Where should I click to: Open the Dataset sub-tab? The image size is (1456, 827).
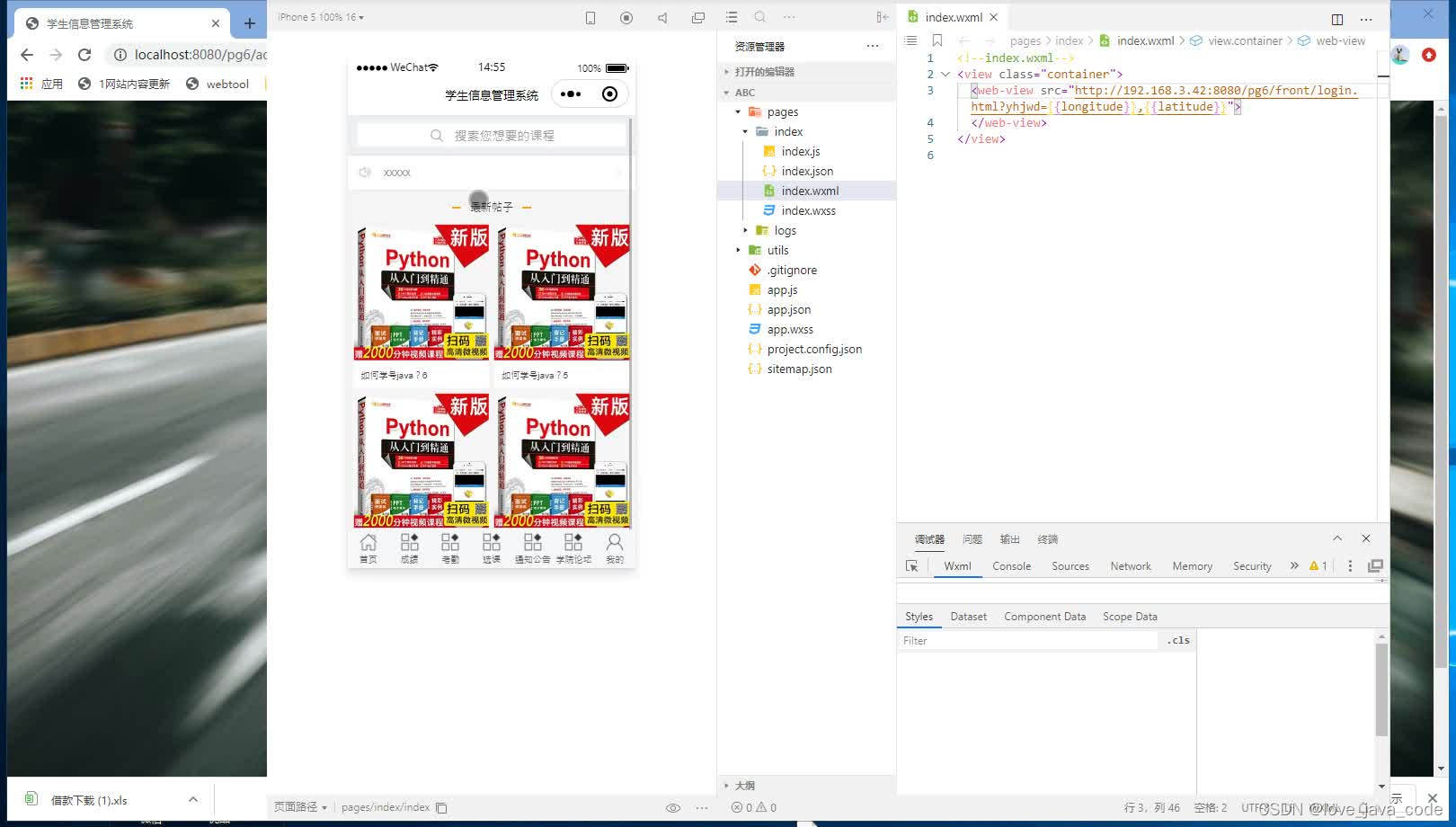pyautogui.click(x=969, y=617)
